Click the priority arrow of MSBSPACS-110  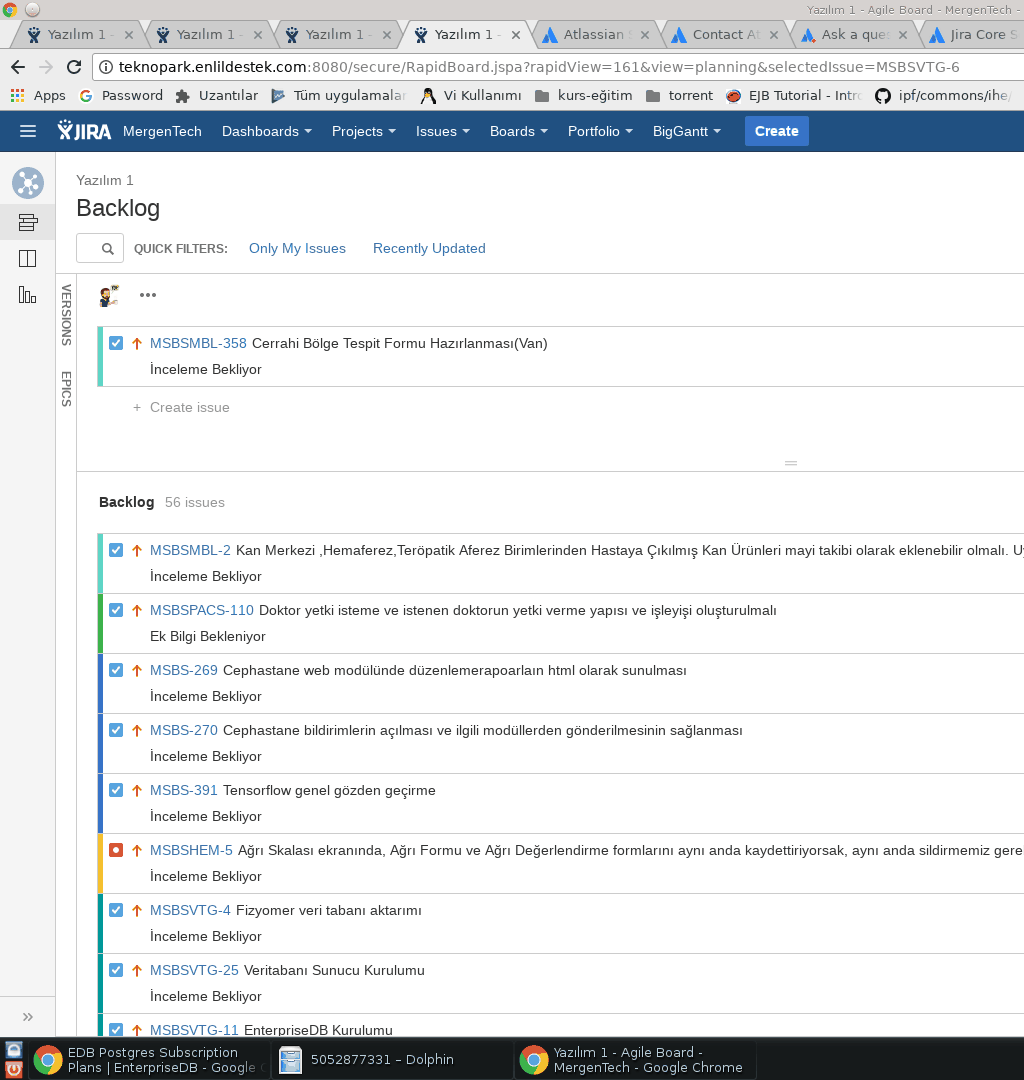click(x=136, y=610)
